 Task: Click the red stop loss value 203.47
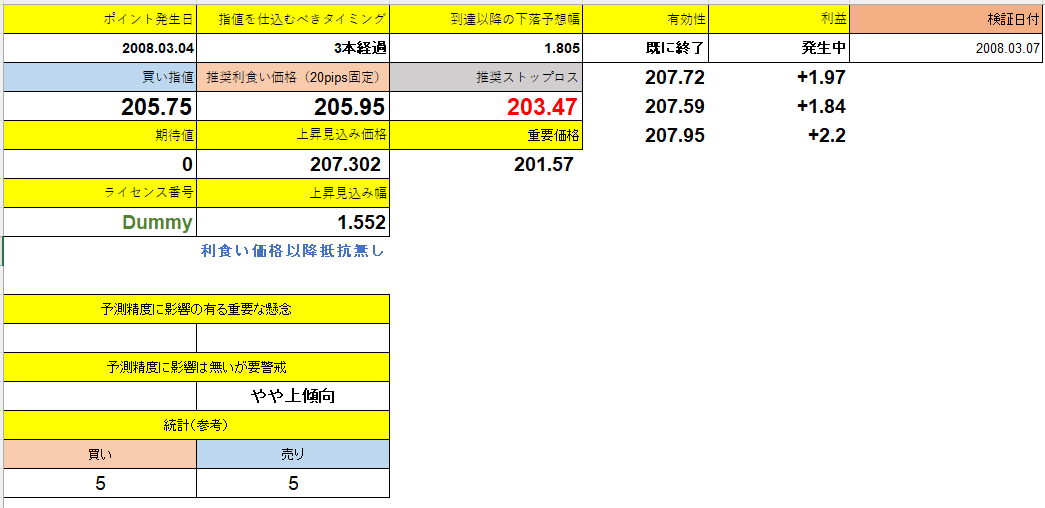486,106
